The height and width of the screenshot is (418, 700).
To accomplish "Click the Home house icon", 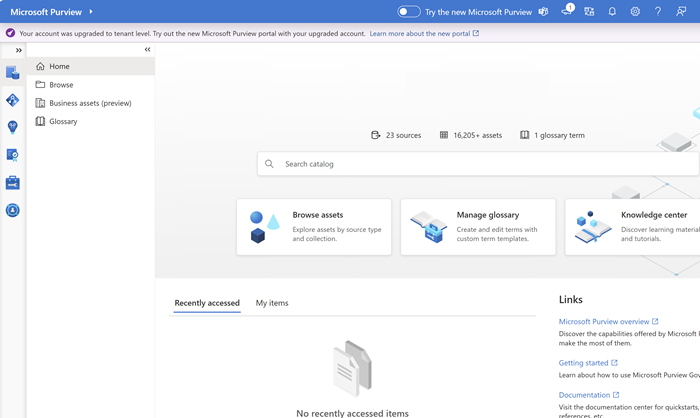I will [40, 66].
